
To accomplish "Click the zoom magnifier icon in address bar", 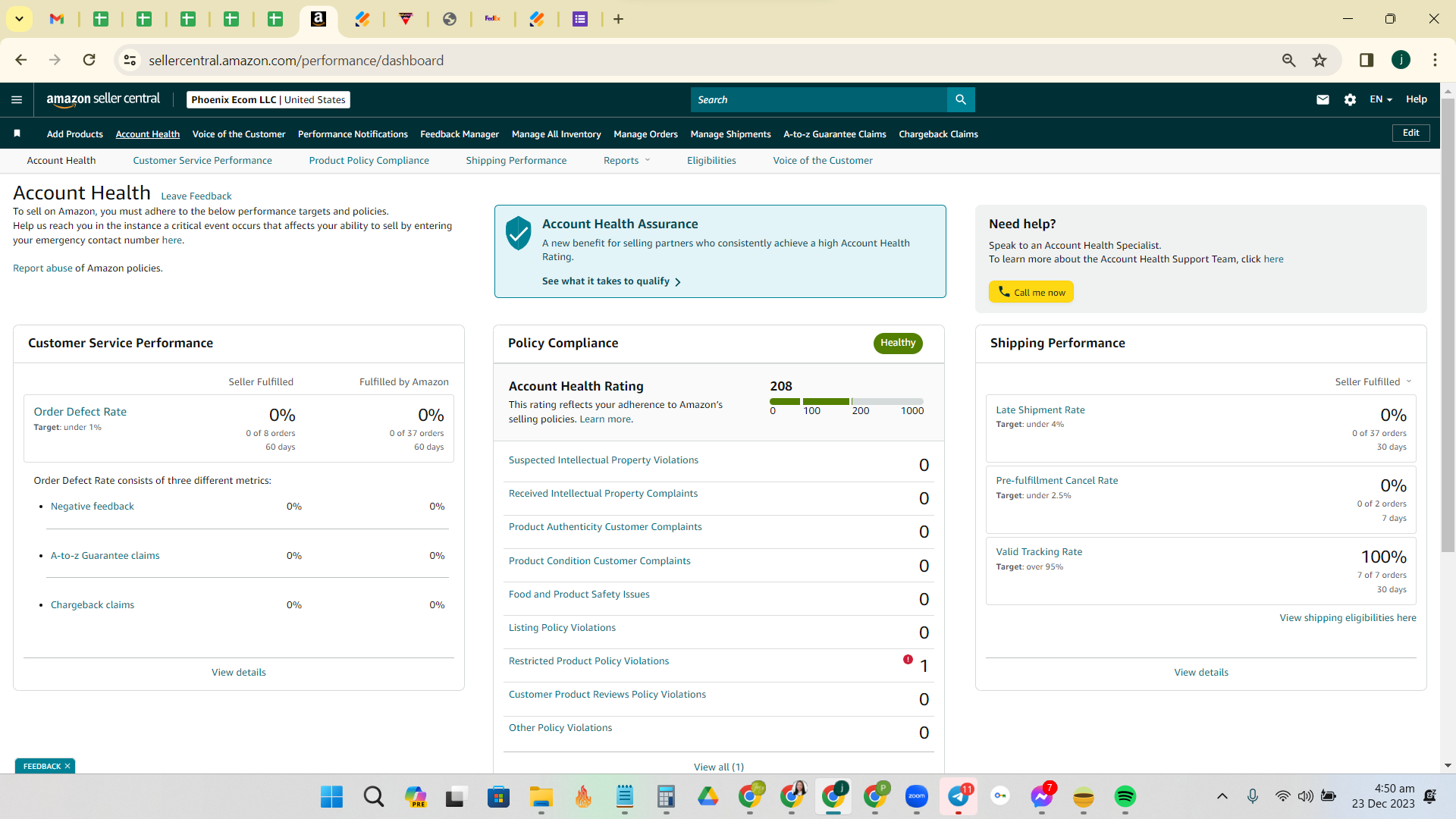I will point(1288,60).
